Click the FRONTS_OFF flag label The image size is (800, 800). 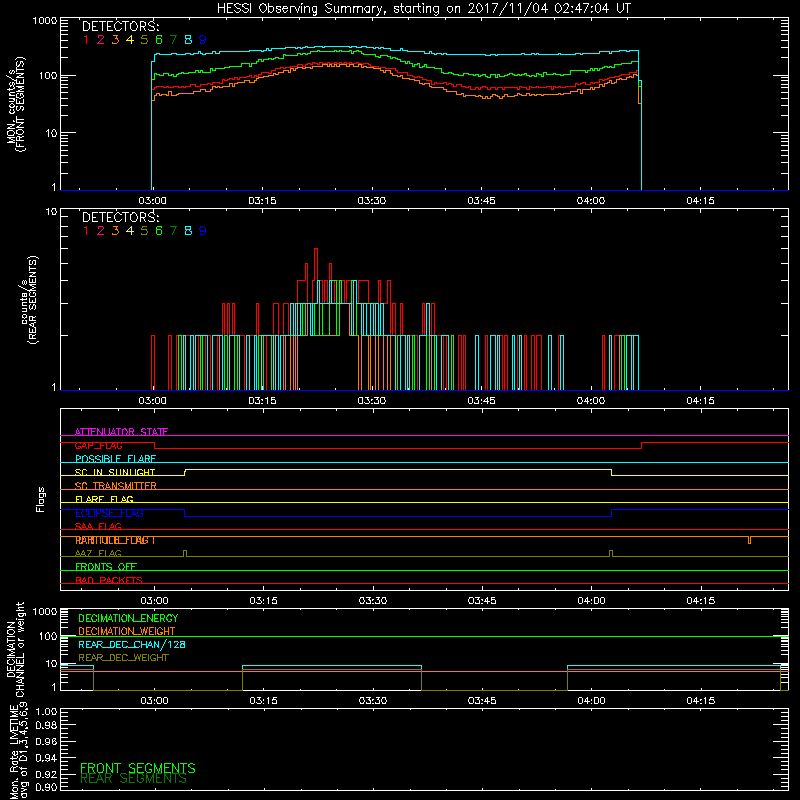106,567
